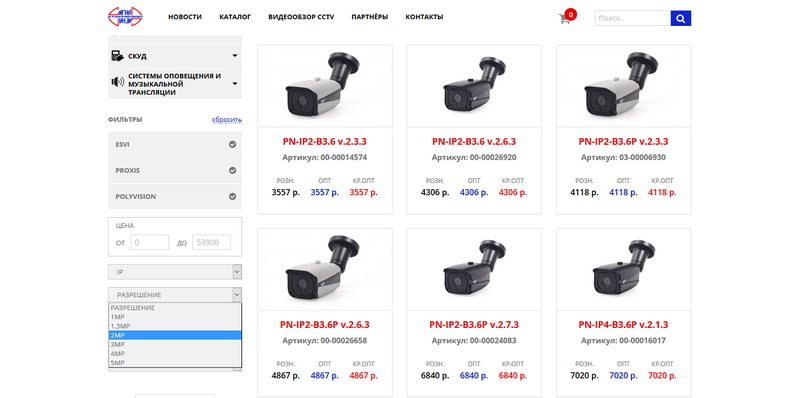
Task: Click Артикул: 00-00016017 text
Action: click(x=623, y=341)
